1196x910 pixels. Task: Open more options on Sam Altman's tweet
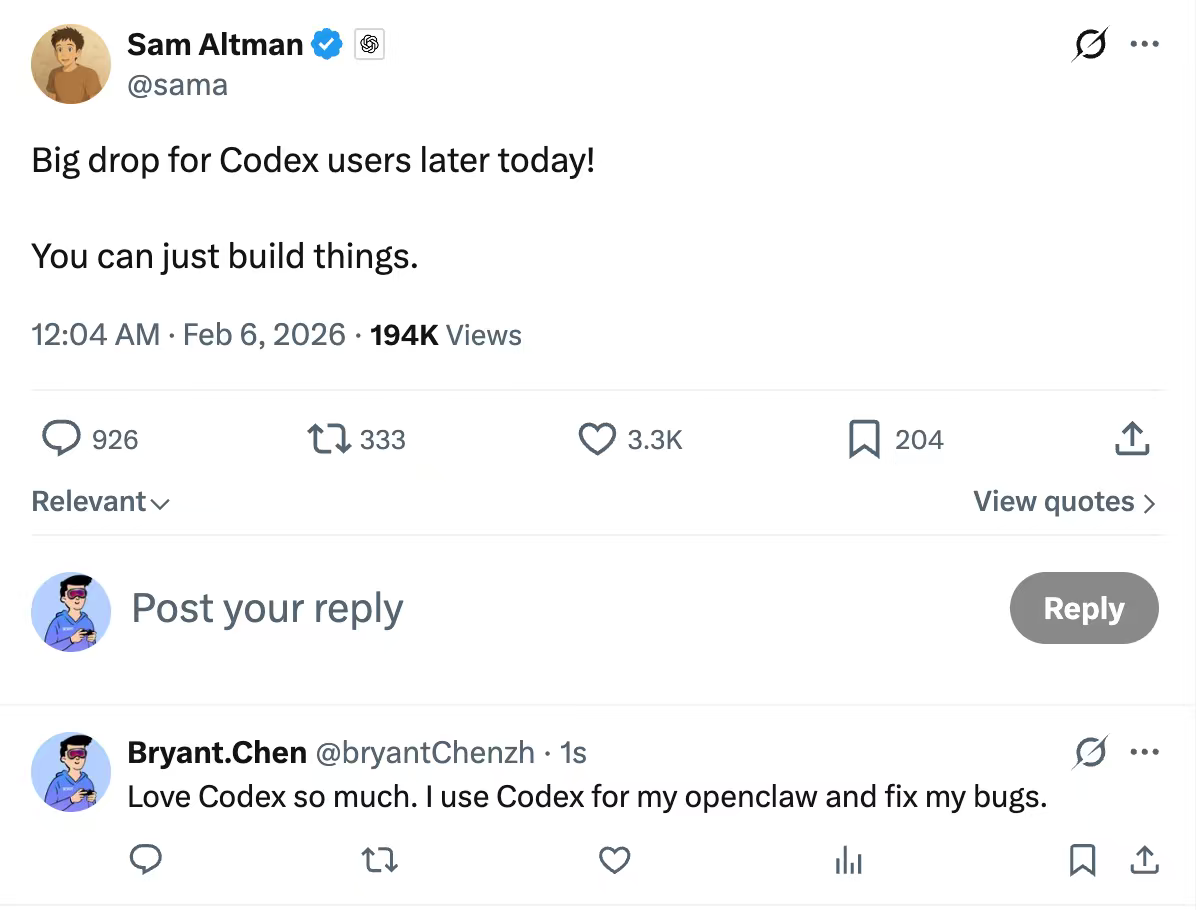coord(1144,45)
